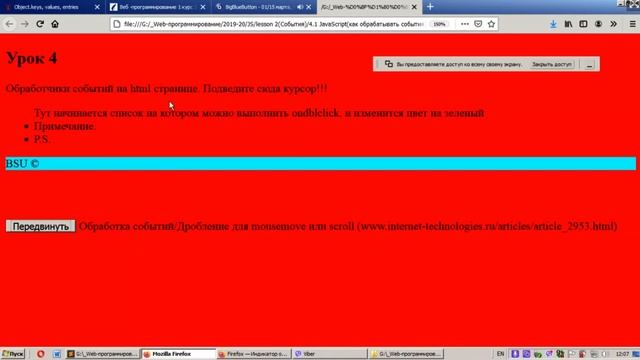Open the Windows Пуск start menu

pyautogui.click(x=13, y=354)
